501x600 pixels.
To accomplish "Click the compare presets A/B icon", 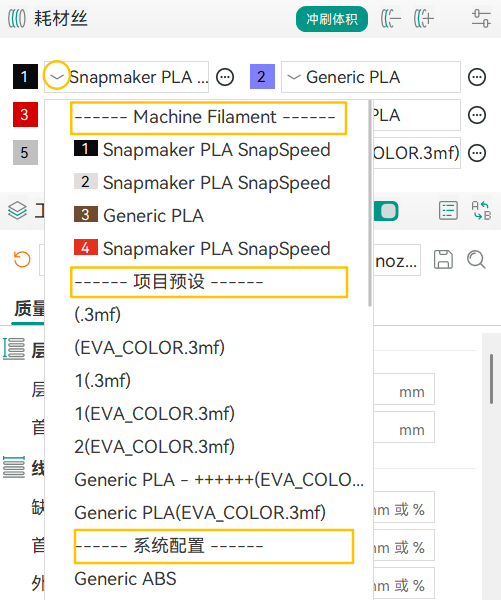I will click(x=481, y=210).
